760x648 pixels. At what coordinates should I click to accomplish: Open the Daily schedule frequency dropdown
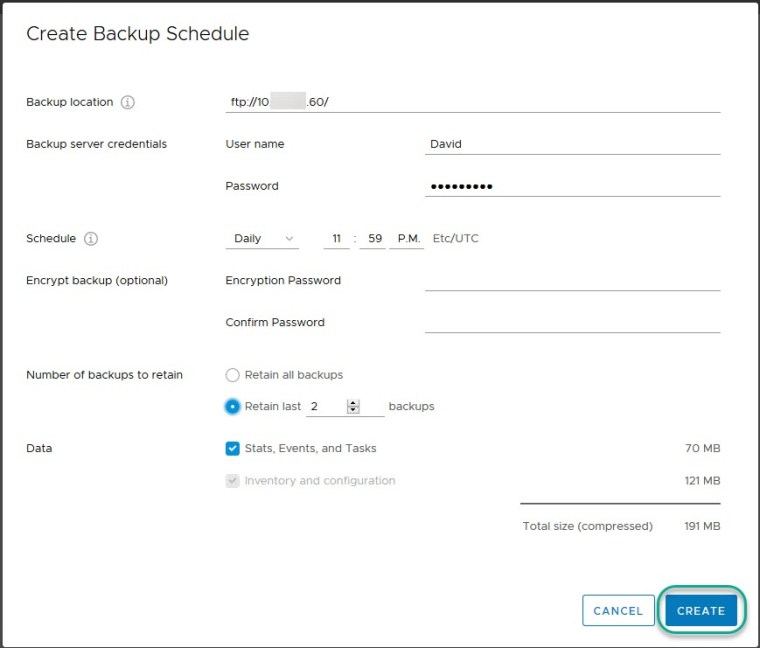tap(262, 238)
